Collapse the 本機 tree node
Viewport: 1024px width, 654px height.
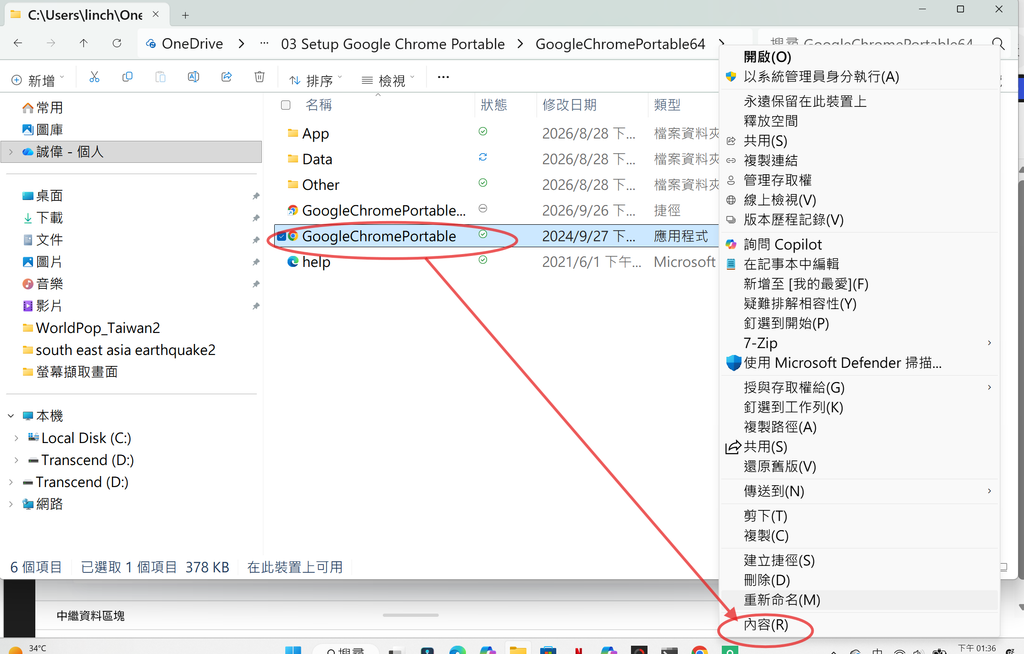11,416
